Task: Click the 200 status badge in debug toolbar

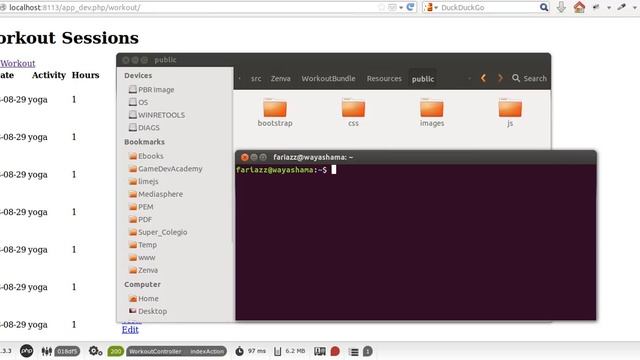Action: pos(116,351)
